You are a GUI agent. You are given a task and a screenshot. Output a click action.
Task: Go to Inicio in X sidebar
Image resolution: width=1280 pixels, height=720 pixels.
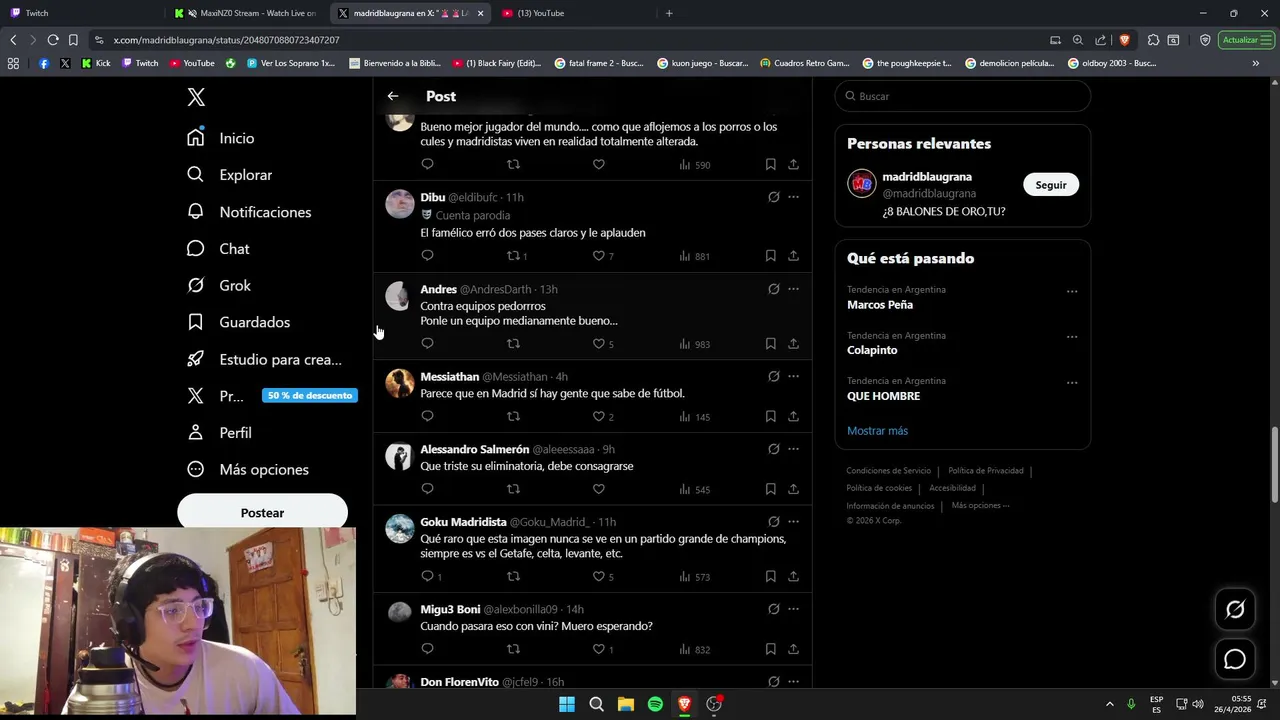pyautogui.click(x=221, y=138)
